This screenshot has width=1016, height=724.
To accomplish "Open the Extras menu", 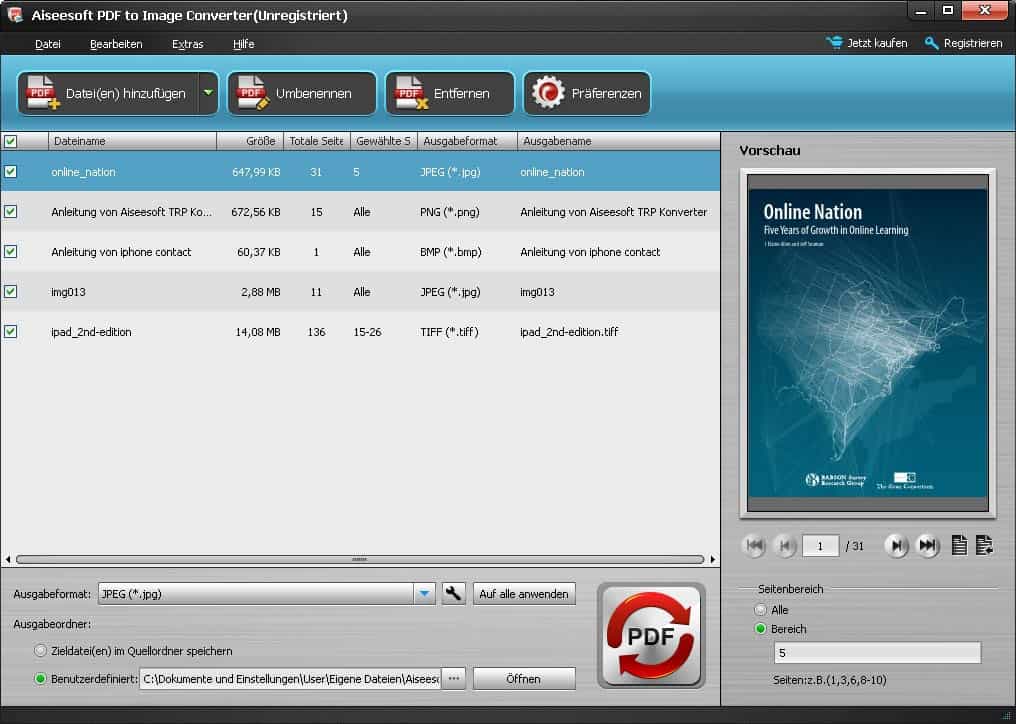I will (187, 44).
